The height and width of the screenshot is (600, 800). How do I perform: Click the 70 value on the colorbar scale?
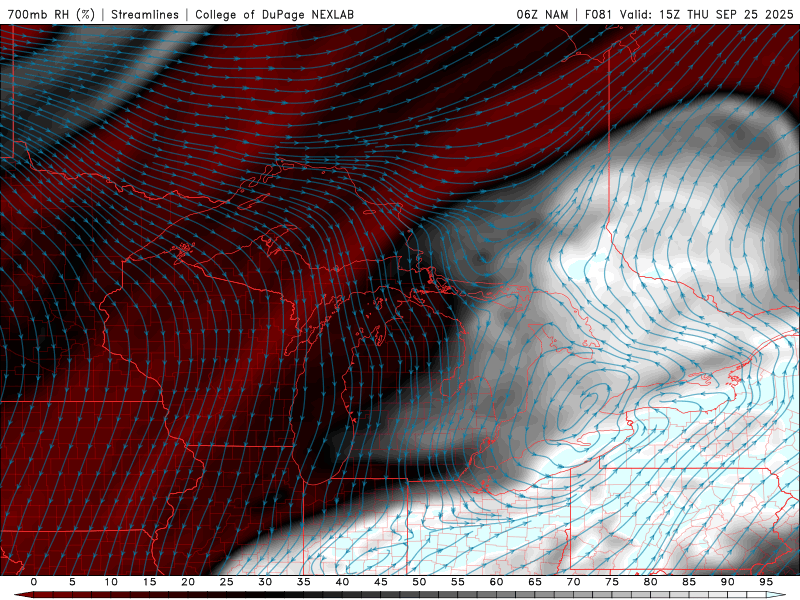pyautogui.click(x=573, y=582)
